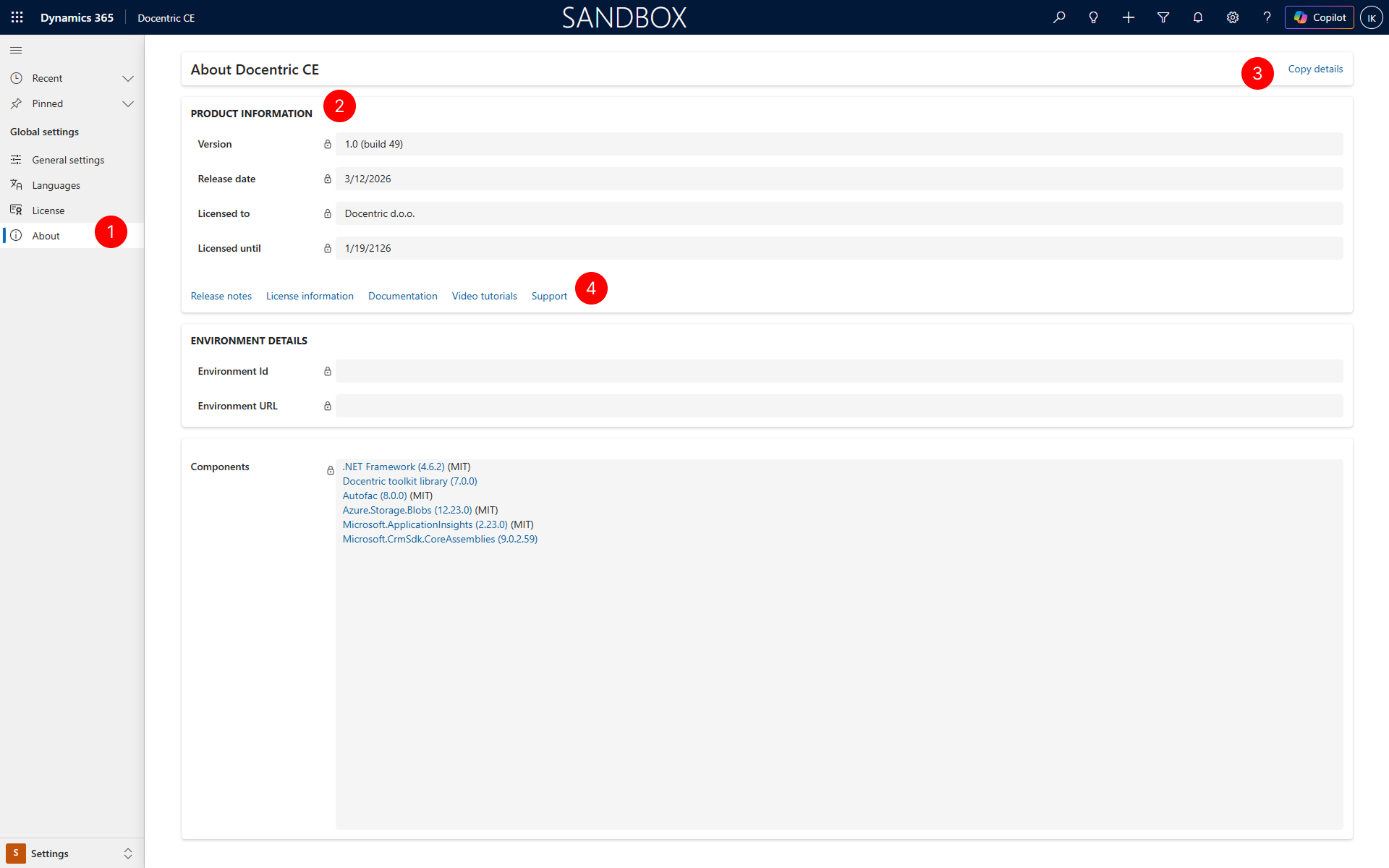1389x868 pixels.
Task: Open the IK user account avatar
Action: [1372, 17]
